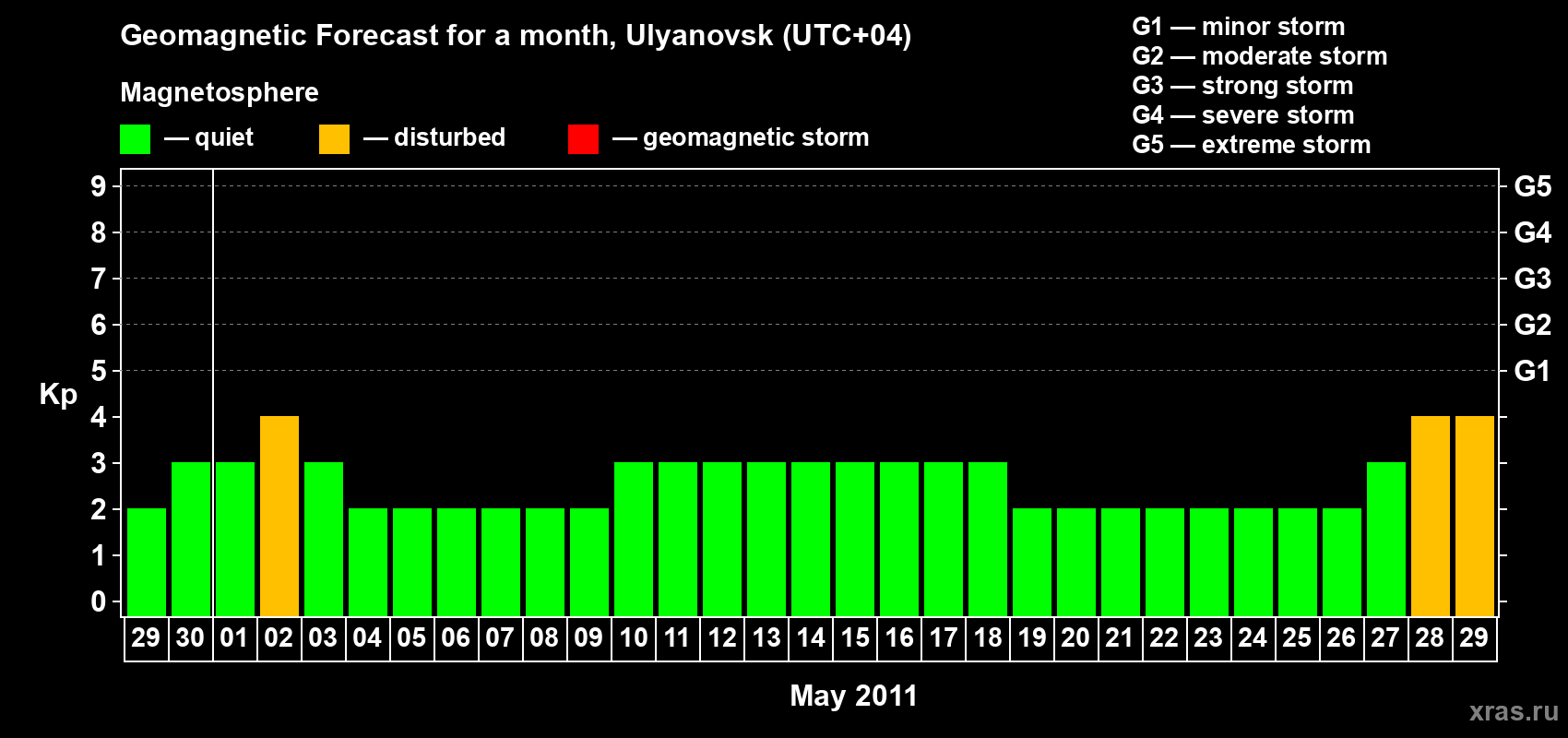Click the 'G4 — severe storm' legend line
The image size is (1568, 738).
pyautogui.click(x=1243, y=115)
